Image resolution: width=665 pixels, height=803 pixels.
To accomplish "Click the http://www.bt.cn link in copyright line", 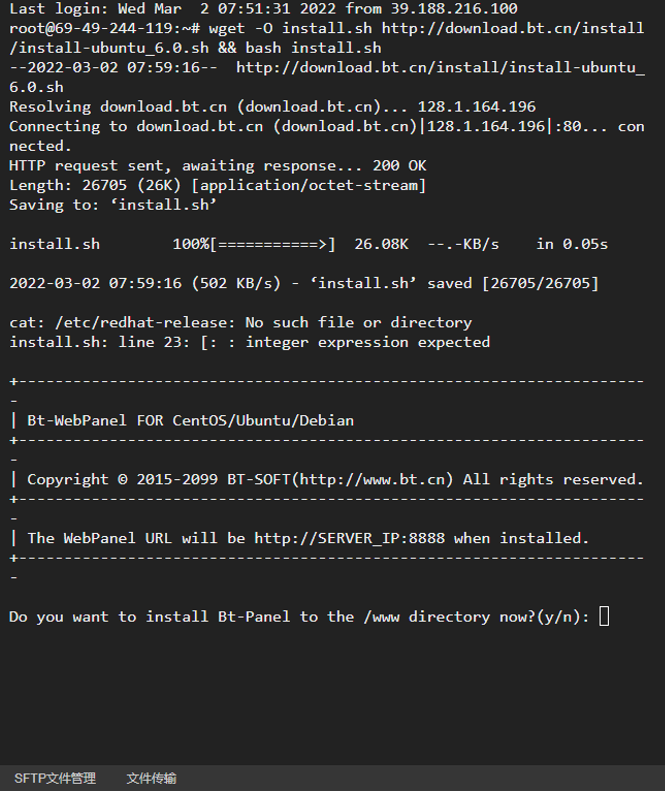I will (x=372, y=479).
